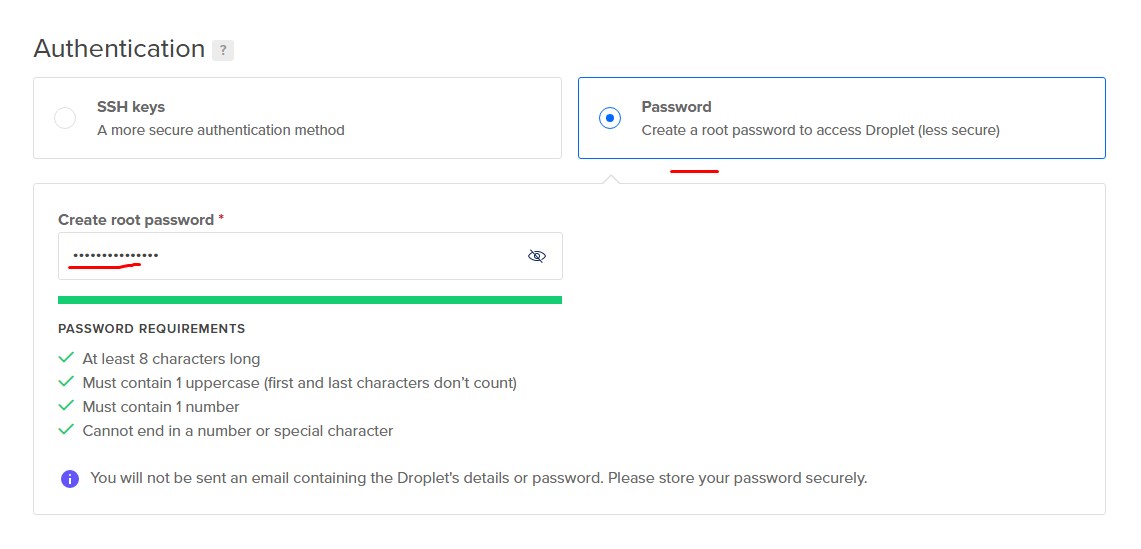Screen dimensions: 1141x549
Task: Click the checkmark beside Cannot end in number
Action: [66, 429]
